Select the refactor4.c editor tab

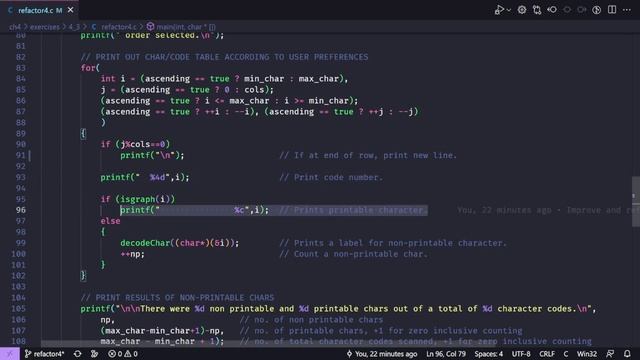pyautogui.click(x=39, y=10)
